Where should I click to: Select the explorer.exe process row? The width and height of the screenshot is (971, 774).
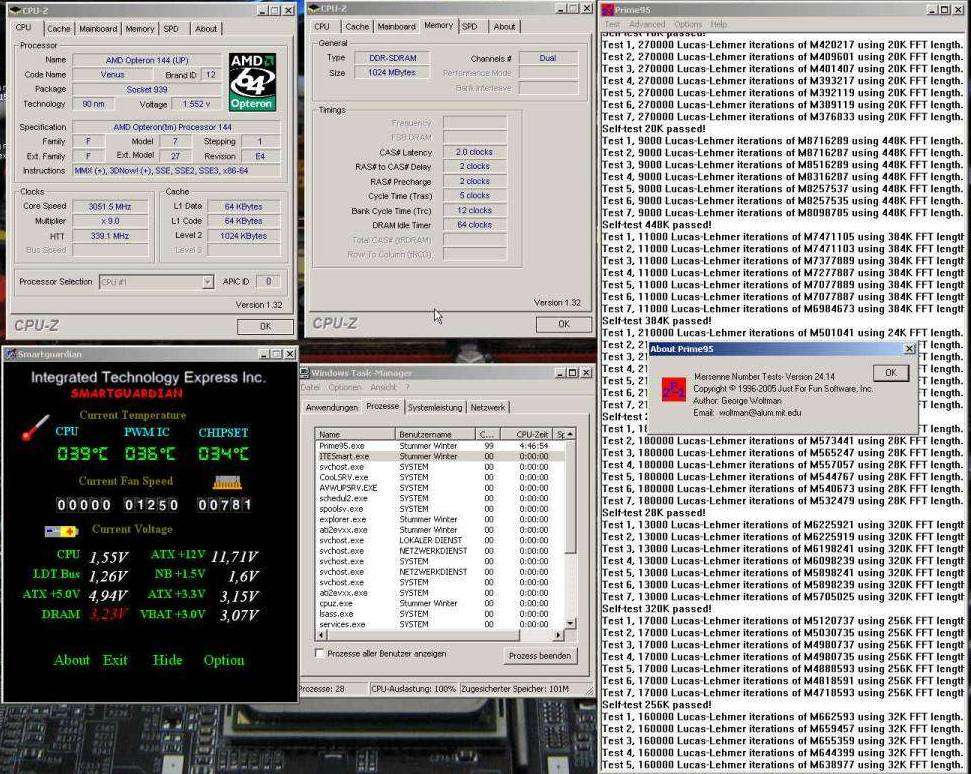pyautogui.click(x=440, y=520)
